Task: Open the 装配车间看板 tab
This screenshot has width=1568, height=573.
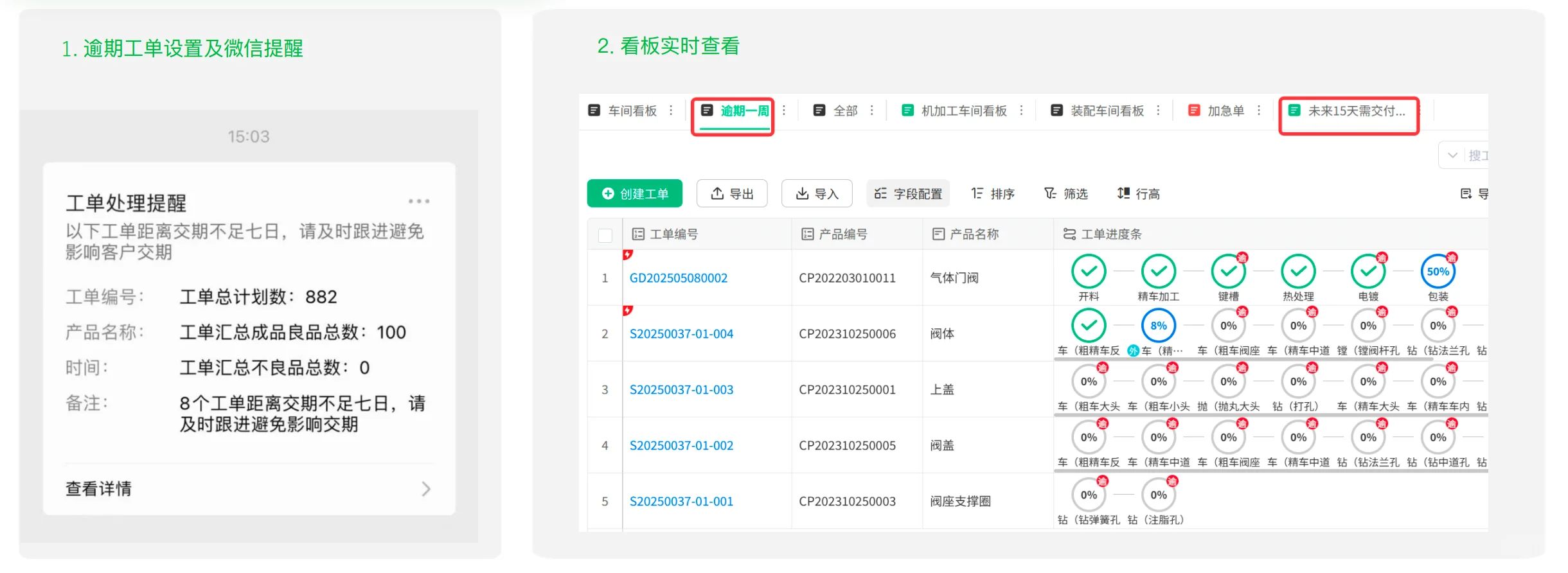Action: point(1097,110)
